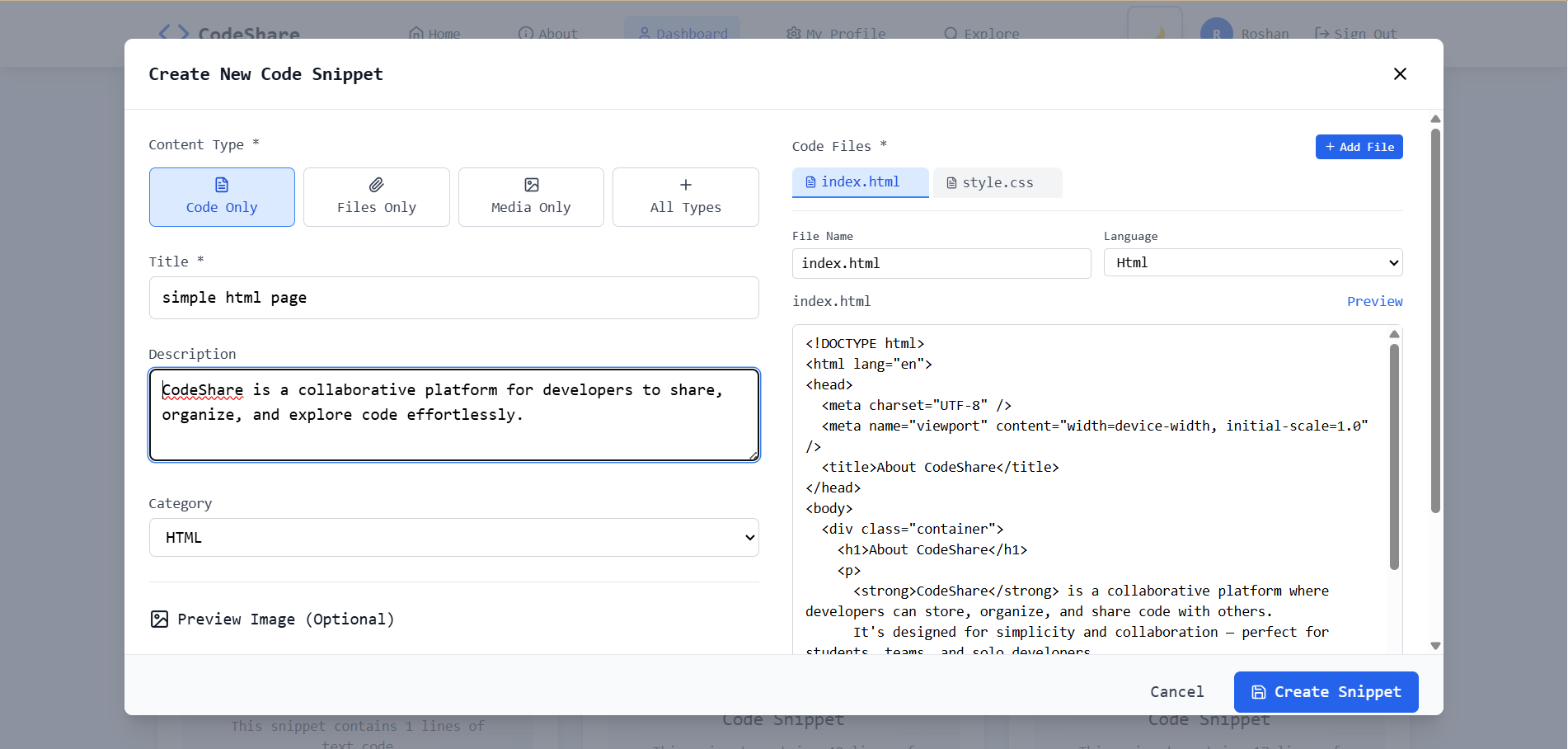
Task: Close the Create New Code Snippet dialog
Action: (x=1399, y=74)
